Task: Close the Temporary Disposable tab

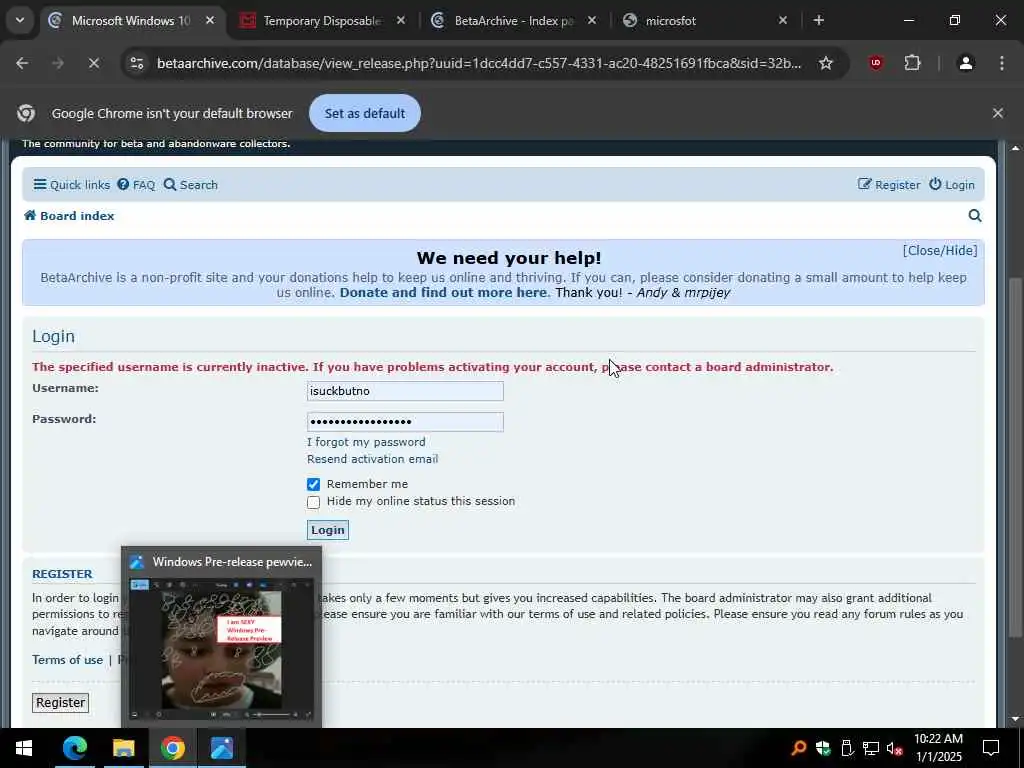Action: (x=401, y=21)
